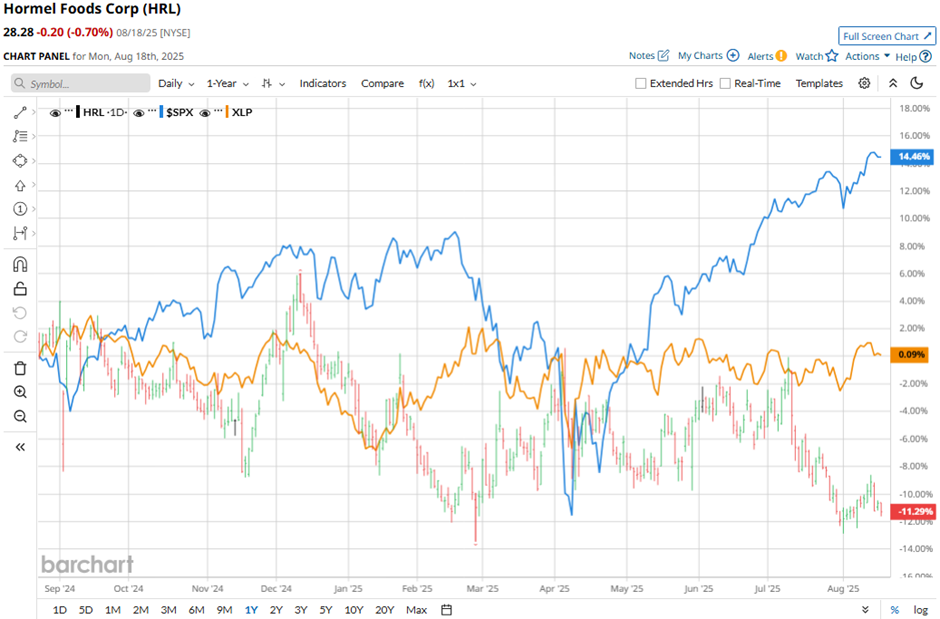Zoom out using the magnifier minus
Viewport: 940px width, 619px height.
(20, 416)
